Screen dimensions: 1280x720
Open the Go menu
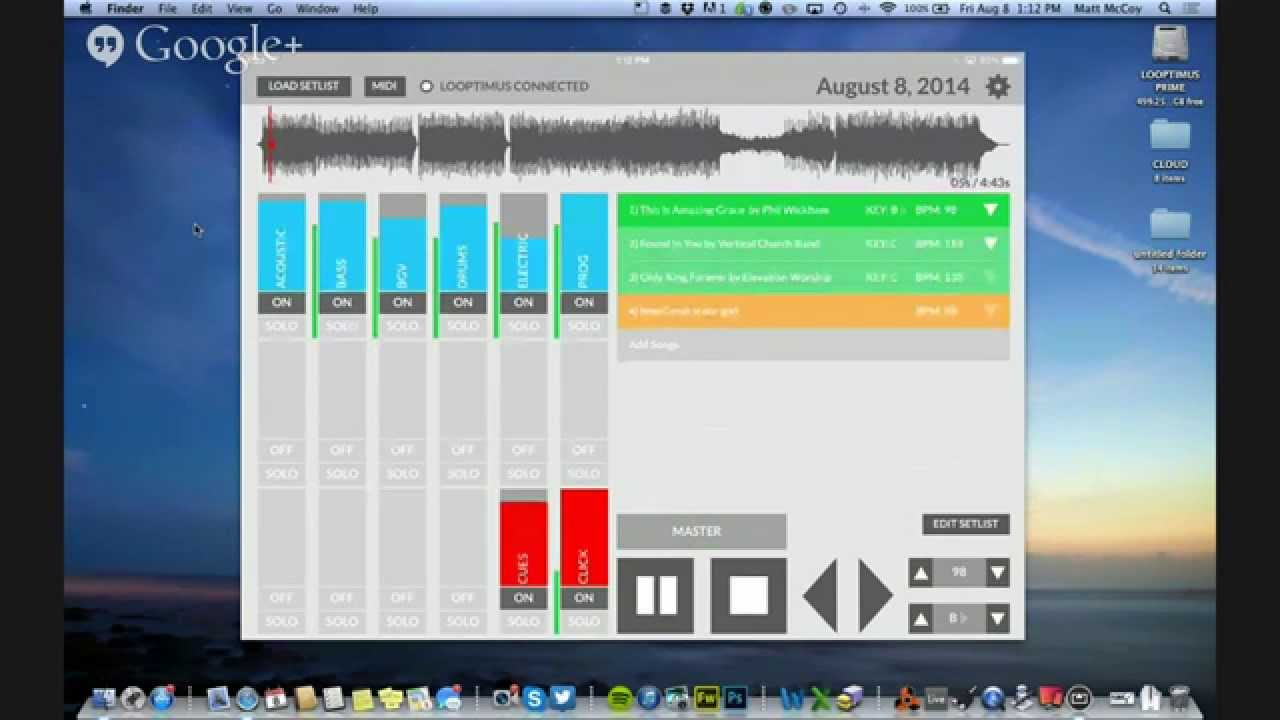tap(274, 8)
